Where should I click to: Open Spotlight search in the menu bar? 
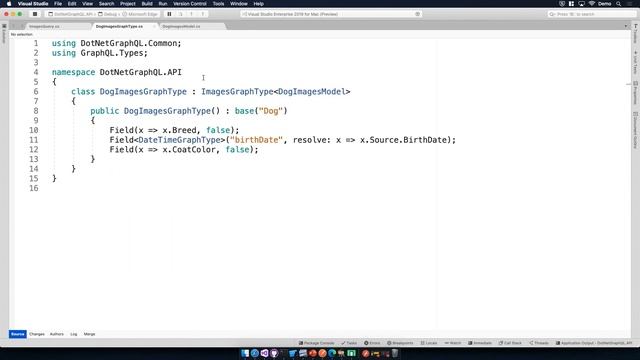click(618, 4)
